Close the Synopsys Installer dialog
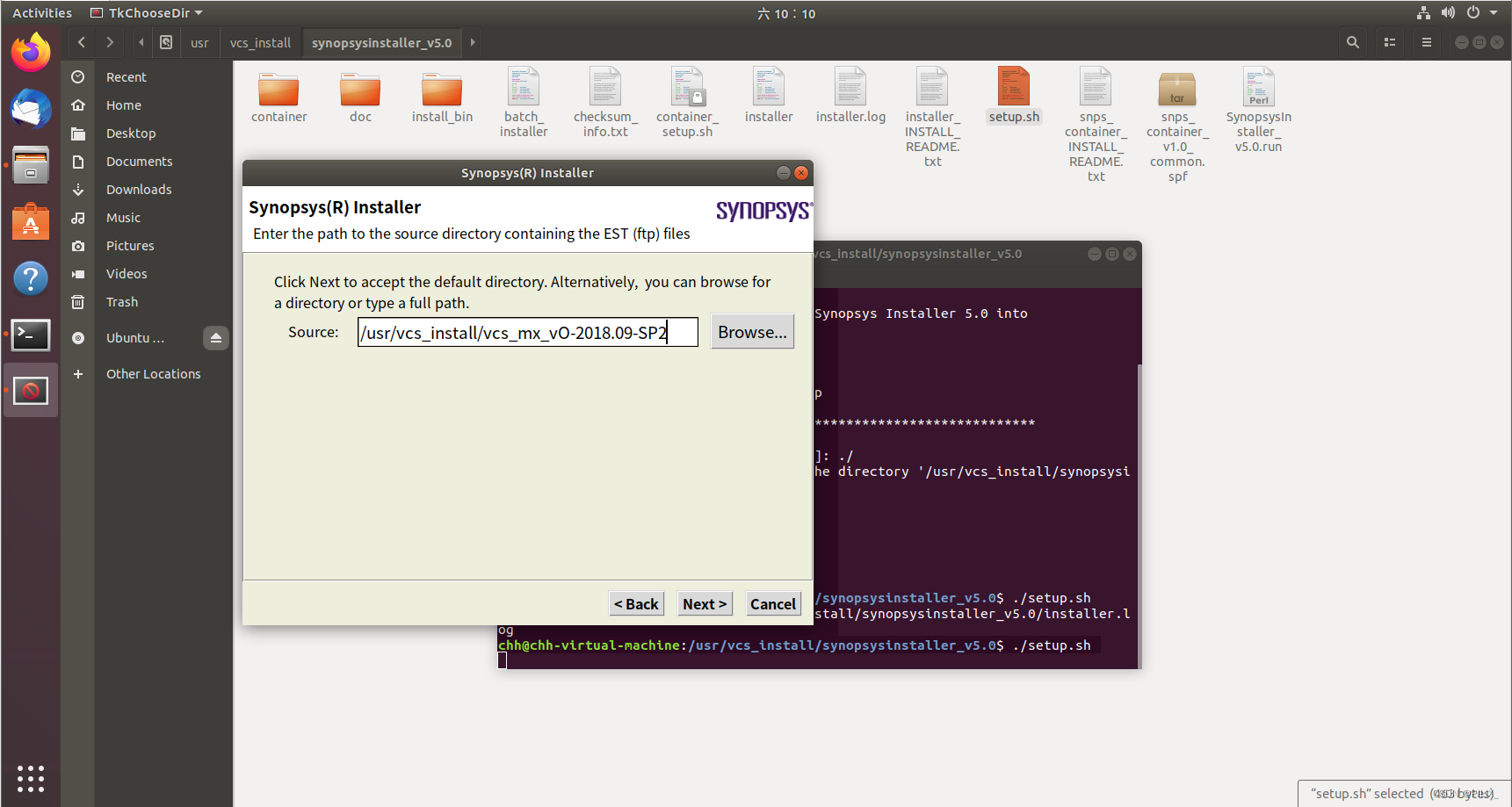Screen dimensions: 1512x807 pos(801,173)
